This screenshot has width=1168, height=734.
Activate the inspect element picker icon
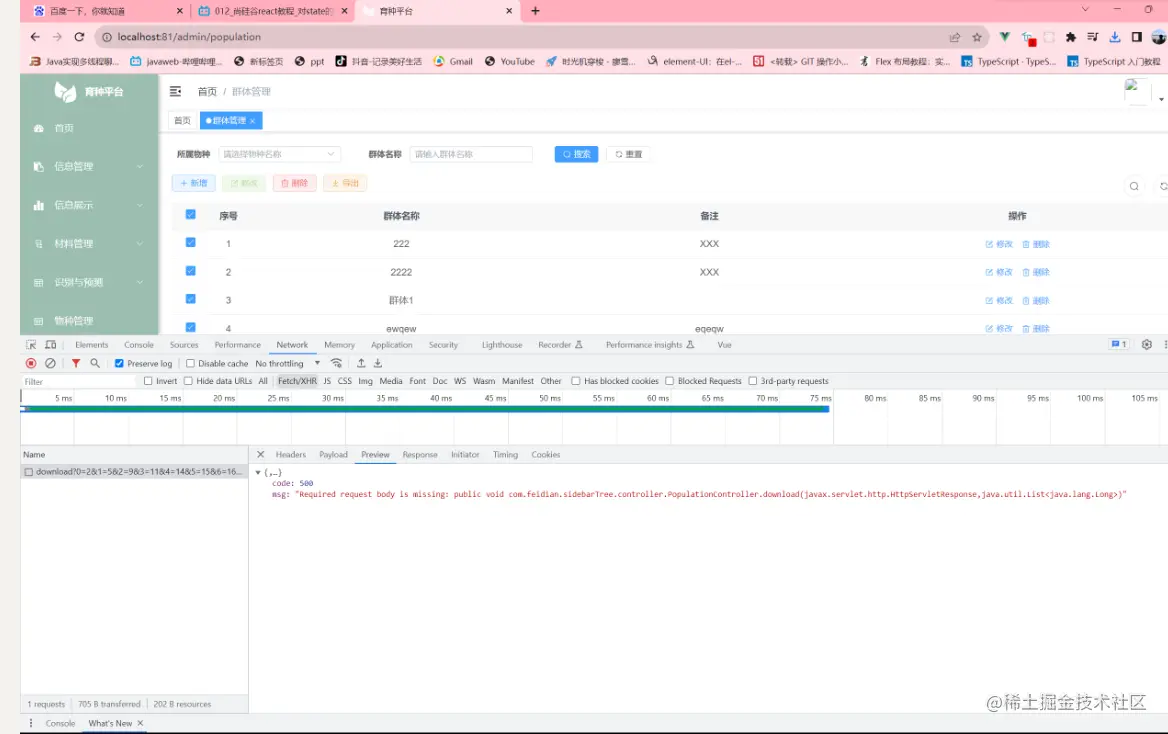tap(31, 344)
